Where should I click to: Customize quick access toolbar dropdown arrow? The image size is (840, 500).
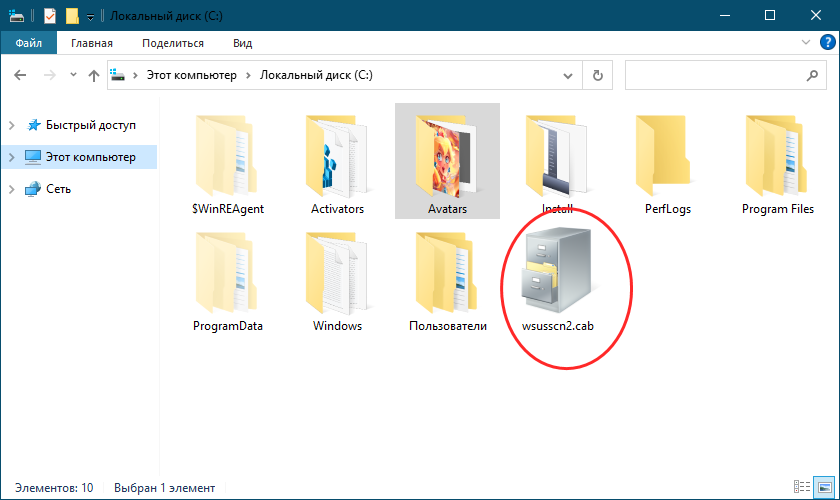[91, 17]
